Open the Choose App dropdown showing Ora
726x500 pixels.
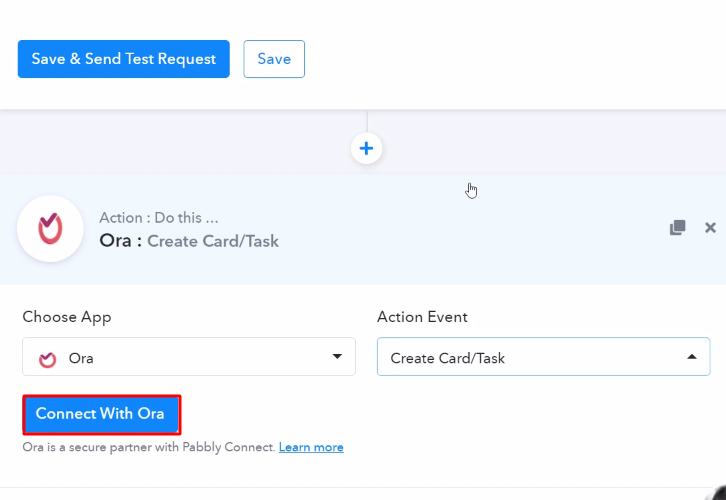click(189, 356)
